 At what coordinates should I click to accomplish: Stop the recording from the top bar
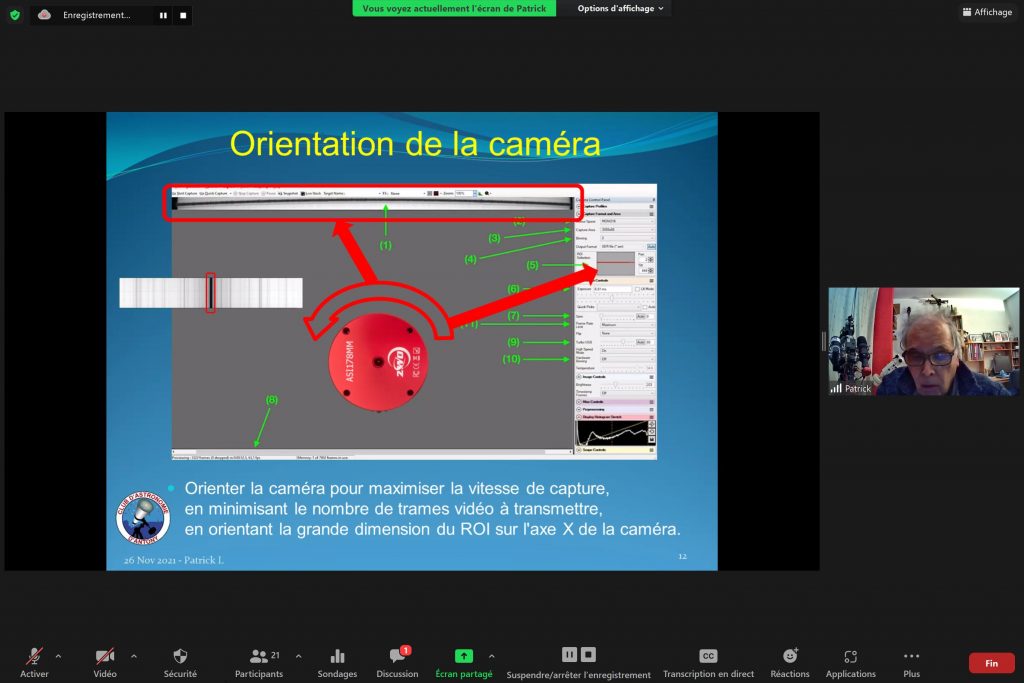pyautogui.click(x=183, y=15)
